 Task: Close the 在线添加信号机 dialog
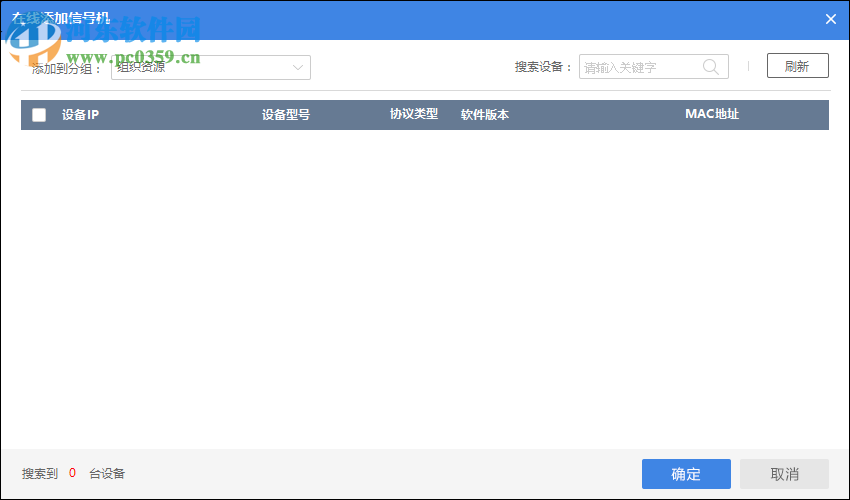pos(830,19)
